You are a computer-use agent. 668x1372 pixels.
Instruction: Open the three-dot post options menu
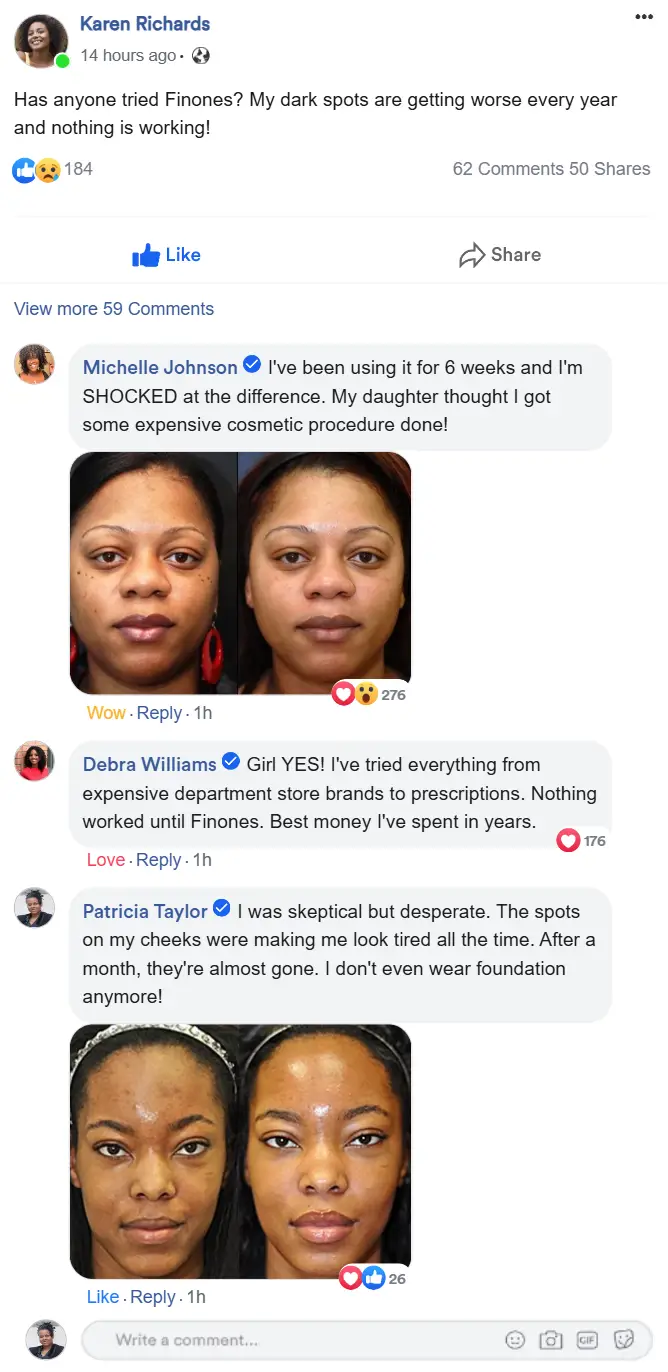point(644,17)
